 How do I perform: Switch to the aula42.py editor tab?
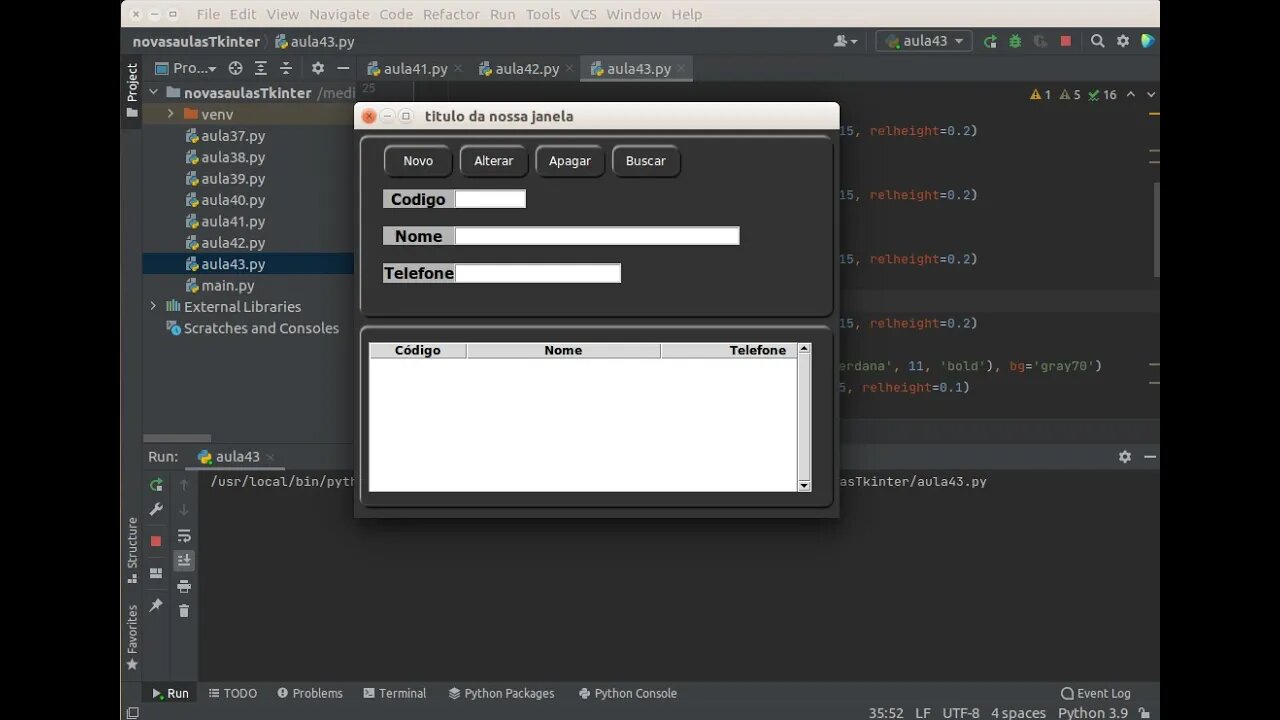[x=527, y=68]
